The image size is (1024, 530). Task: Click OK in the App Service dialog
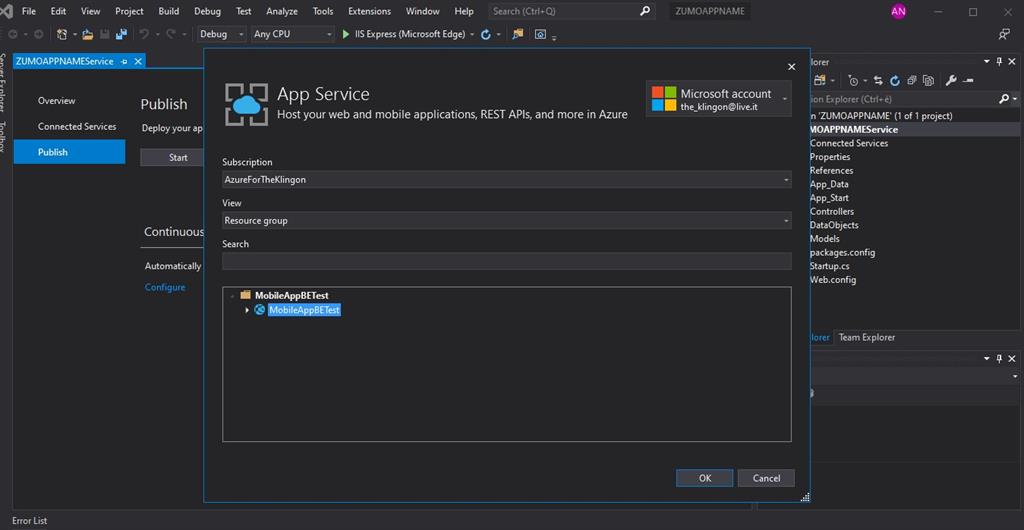[x=705, y=478]
